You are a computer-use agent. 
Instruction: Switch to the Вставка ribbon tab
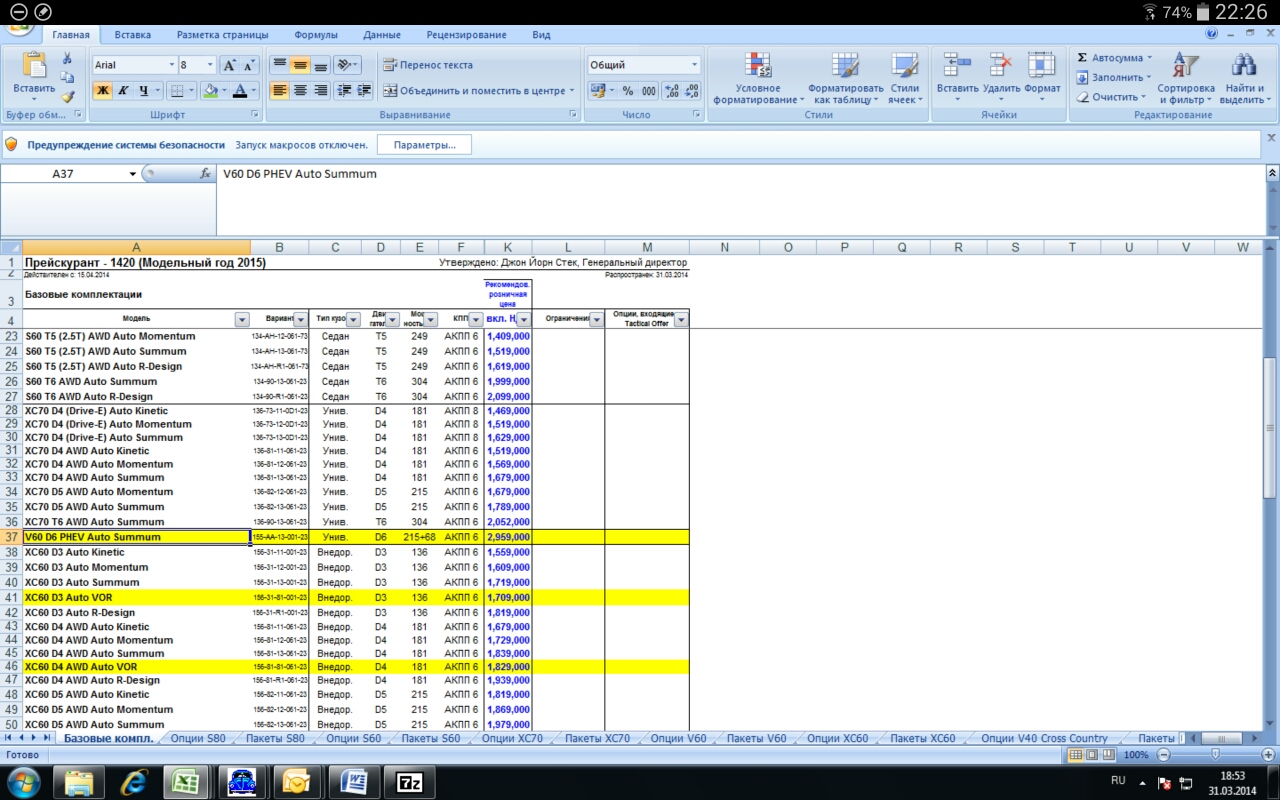[132, 35]
